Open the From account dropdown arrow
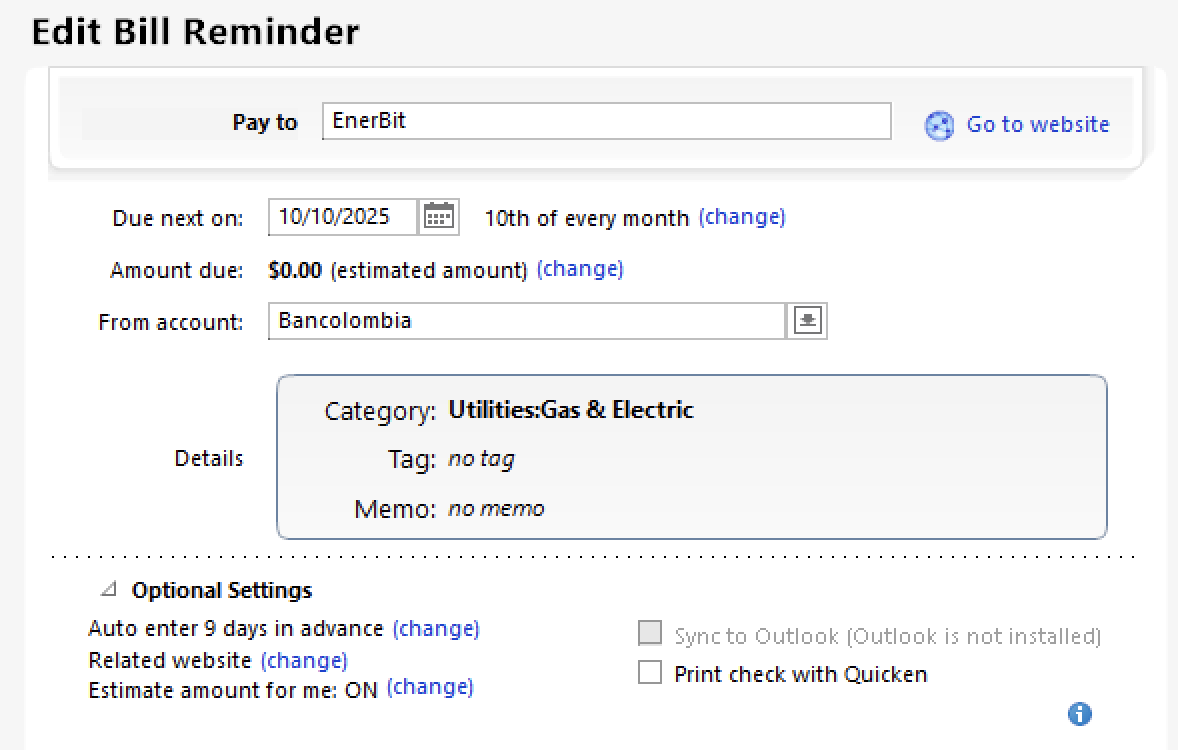The image size is (1178, 750). (807, 321)
